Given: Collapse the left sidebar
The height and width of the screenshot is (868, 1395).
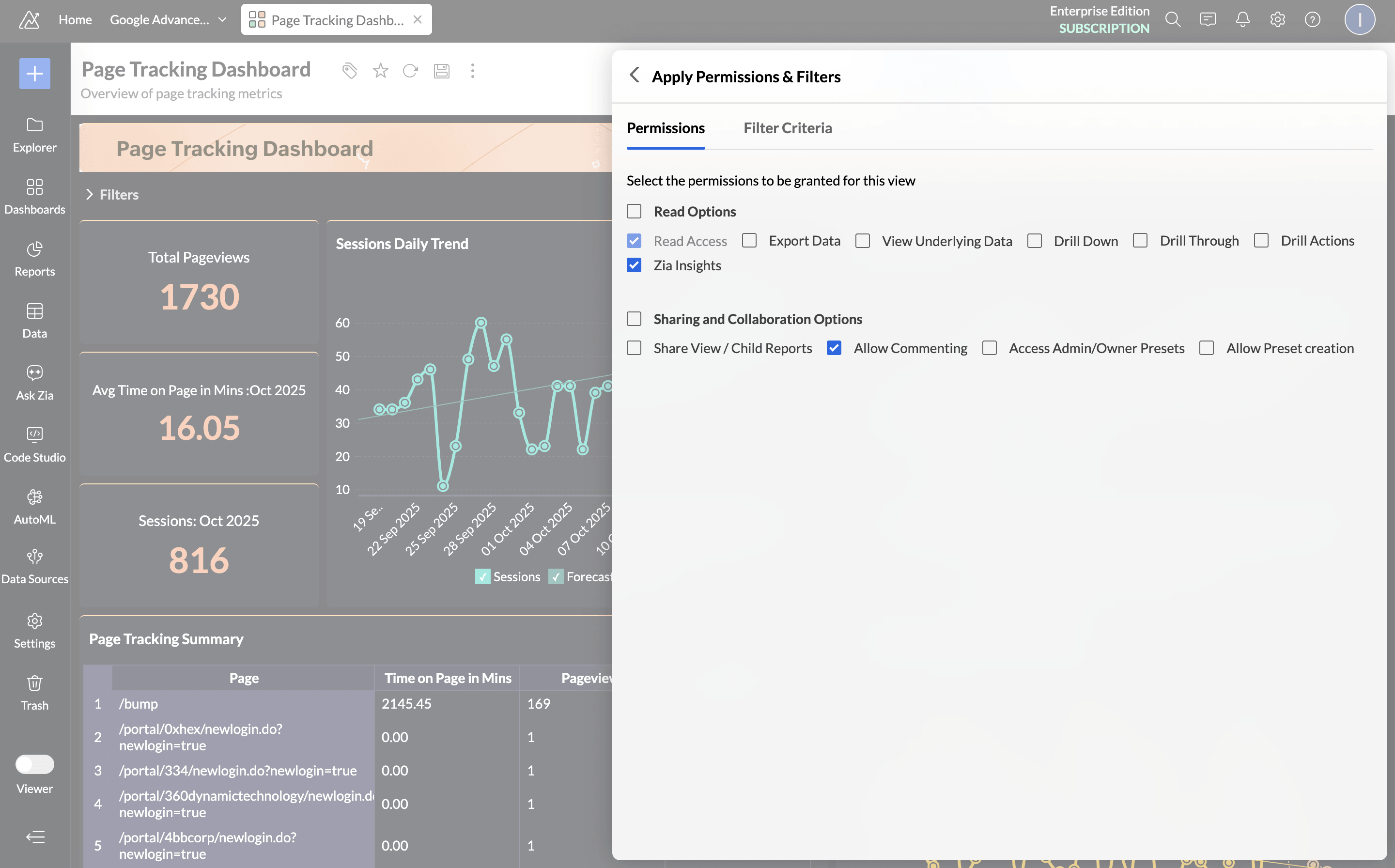Looking at the screenshot, I should pyautogui.click(x=34, y=837).
